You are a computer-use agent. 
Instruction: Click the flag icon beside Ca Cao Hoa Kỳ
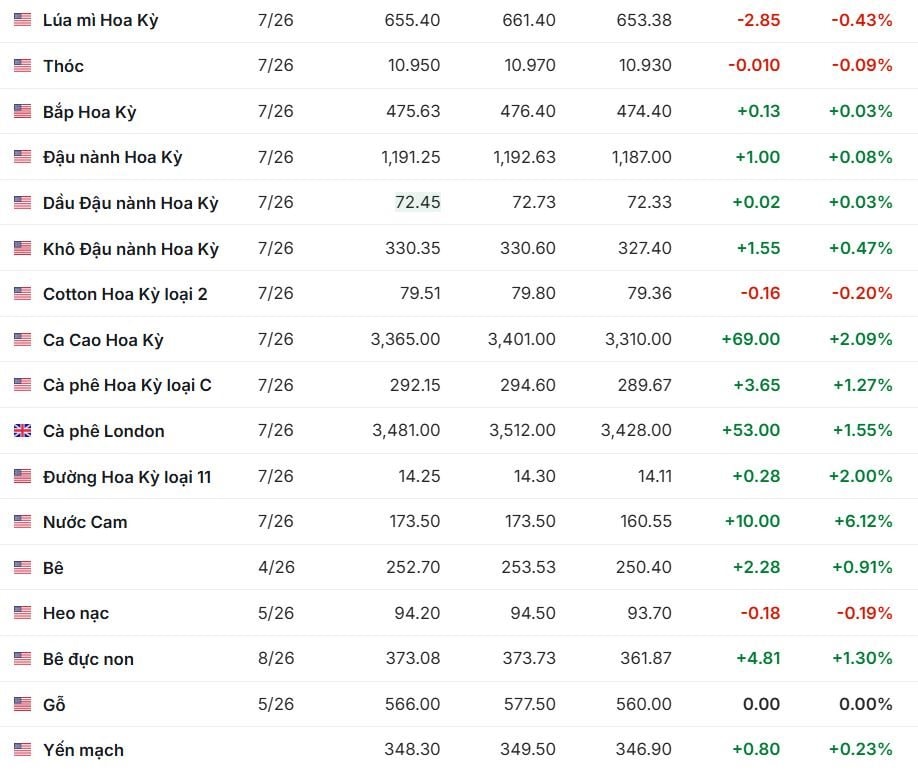pos(22,340)
